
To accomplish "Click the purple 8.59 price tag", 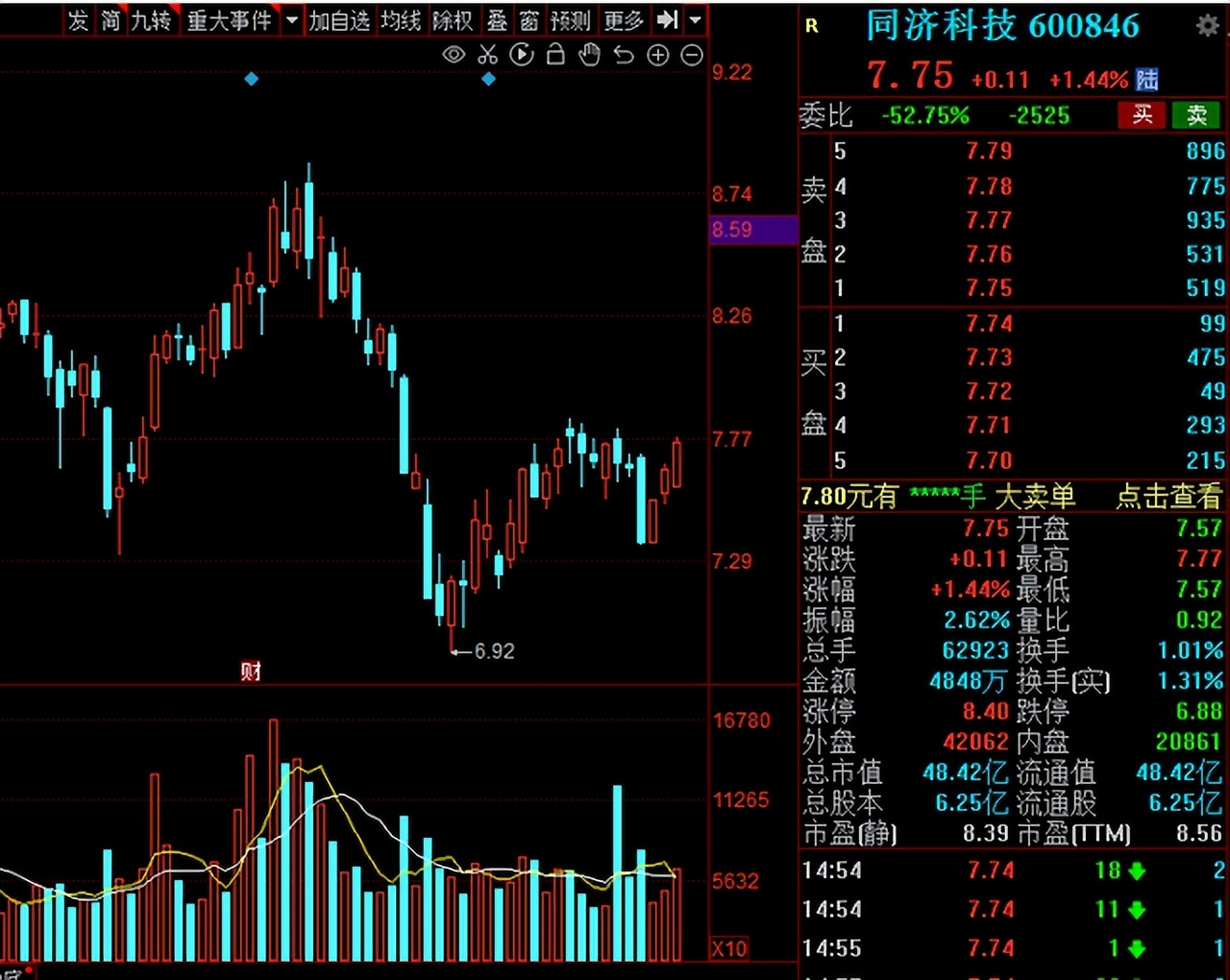I will tap(753, 230).
